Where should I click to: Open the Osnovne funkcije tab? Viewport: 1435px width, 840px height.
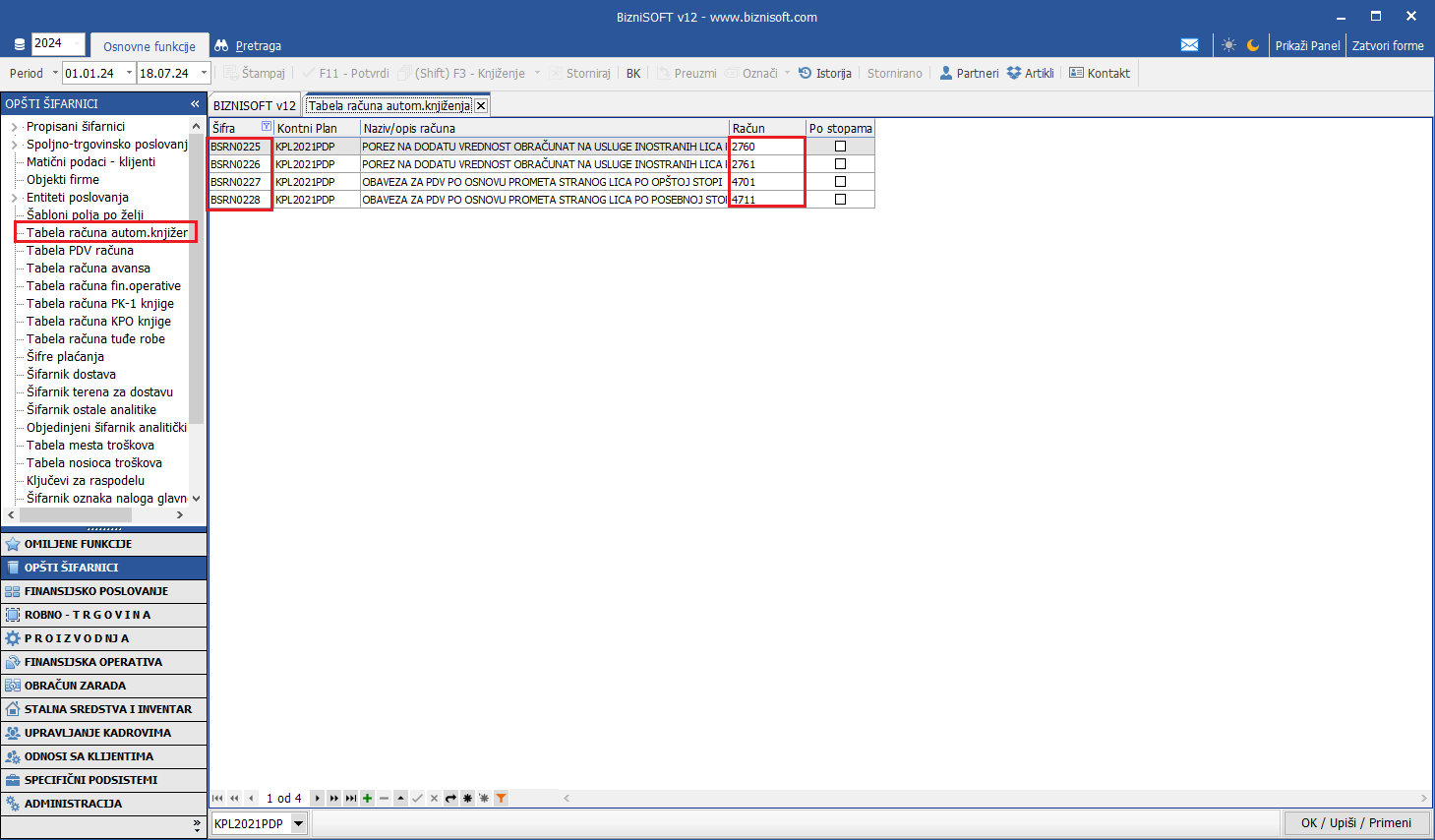149,46
